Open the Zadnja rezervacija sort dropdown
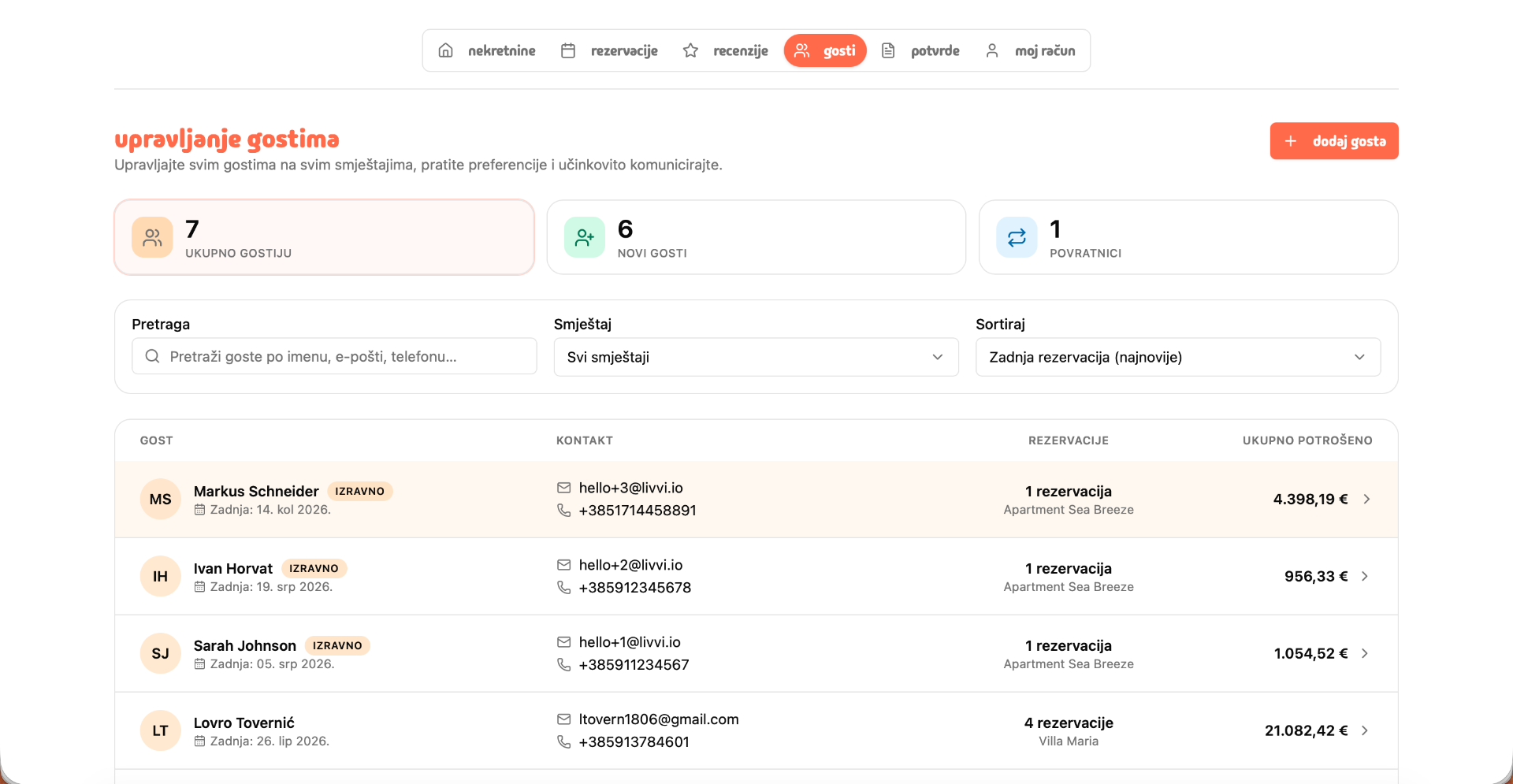The image size is (1513, 784). point(1177,357)
